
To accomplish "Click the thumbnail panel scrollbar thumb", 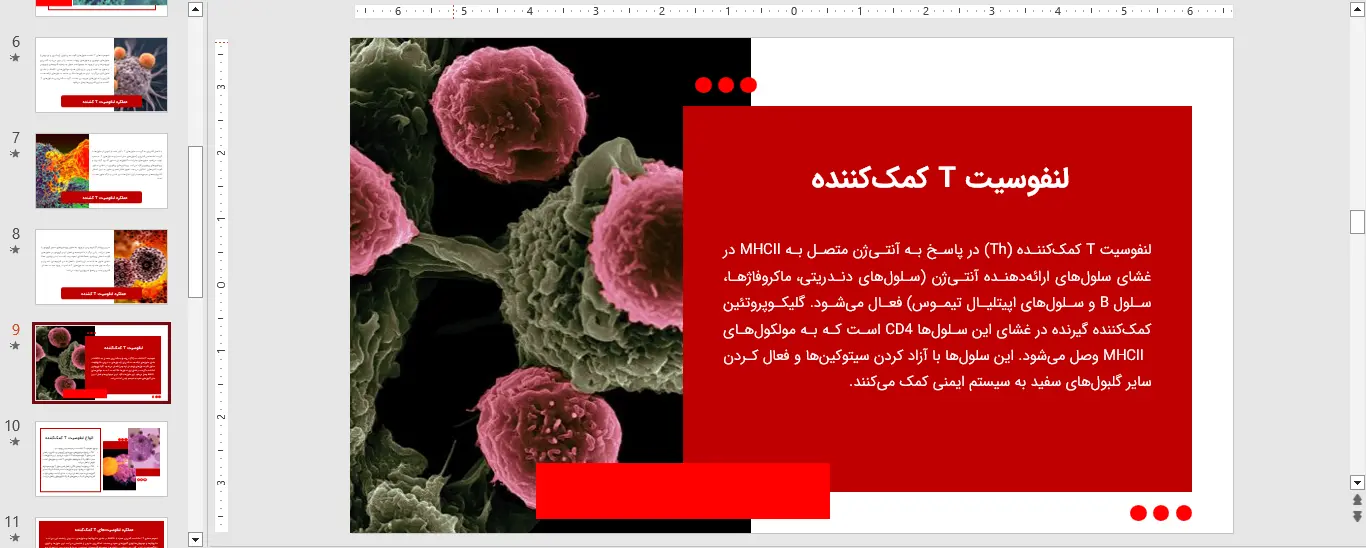I will point(195,221).
